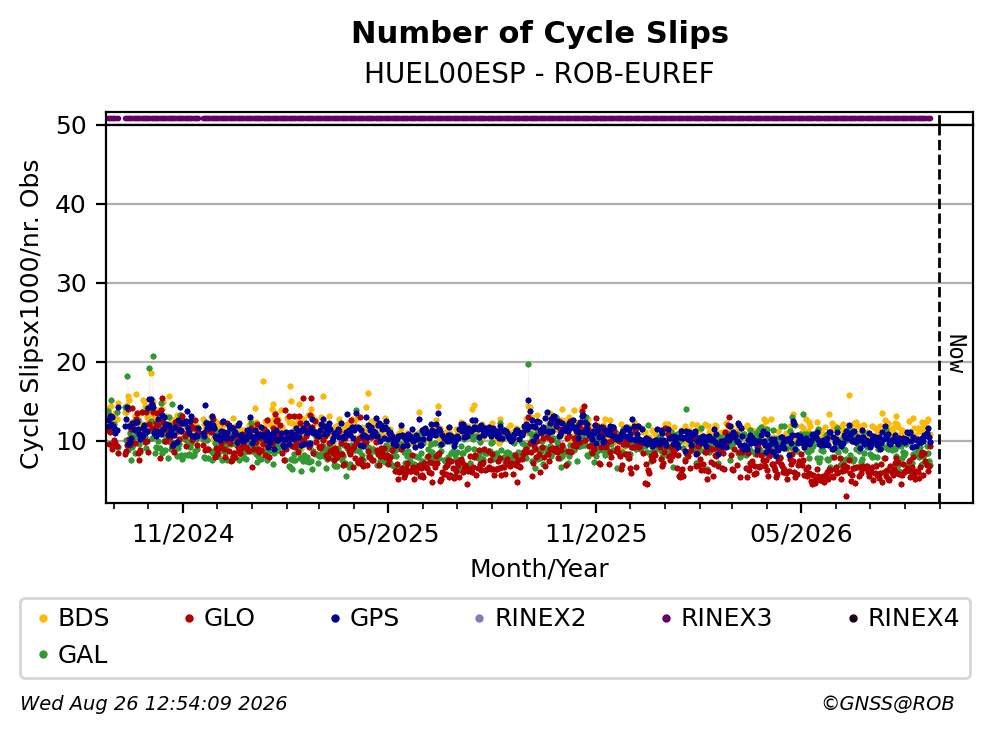Click the 11/2025 x-axis tick label
Viewport: 993px width, 734px height.
[596, 534]
